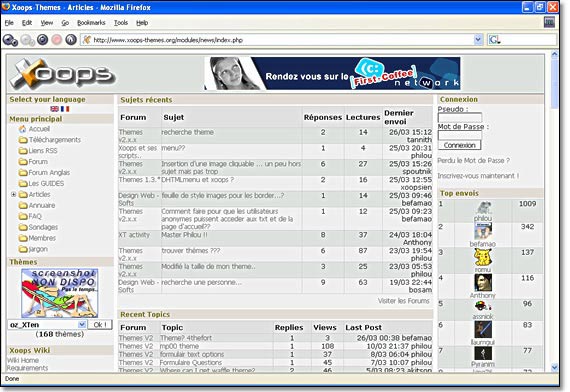This screenshot has width=570, height=392.
Task: Click the Xoops logo
Action: pos(62,74)
